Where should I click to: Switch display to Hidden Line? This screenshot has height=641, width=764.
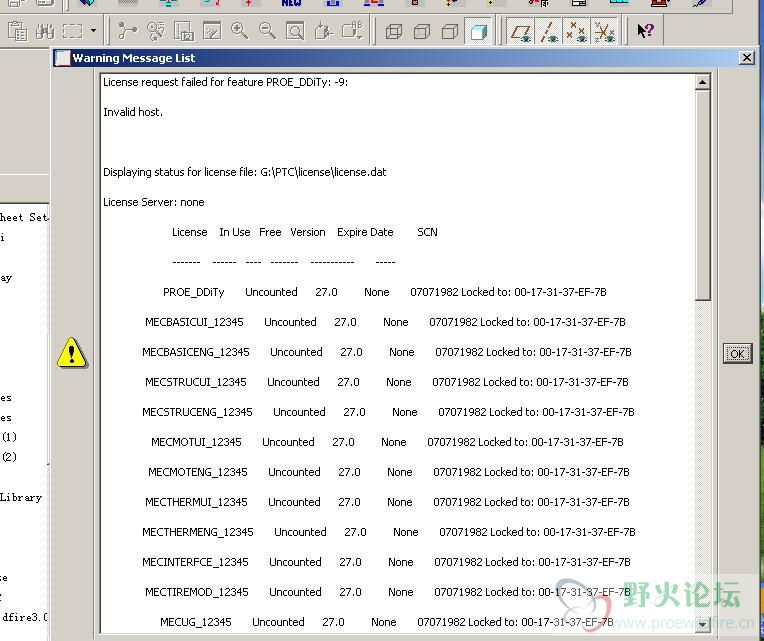point(422,32)
